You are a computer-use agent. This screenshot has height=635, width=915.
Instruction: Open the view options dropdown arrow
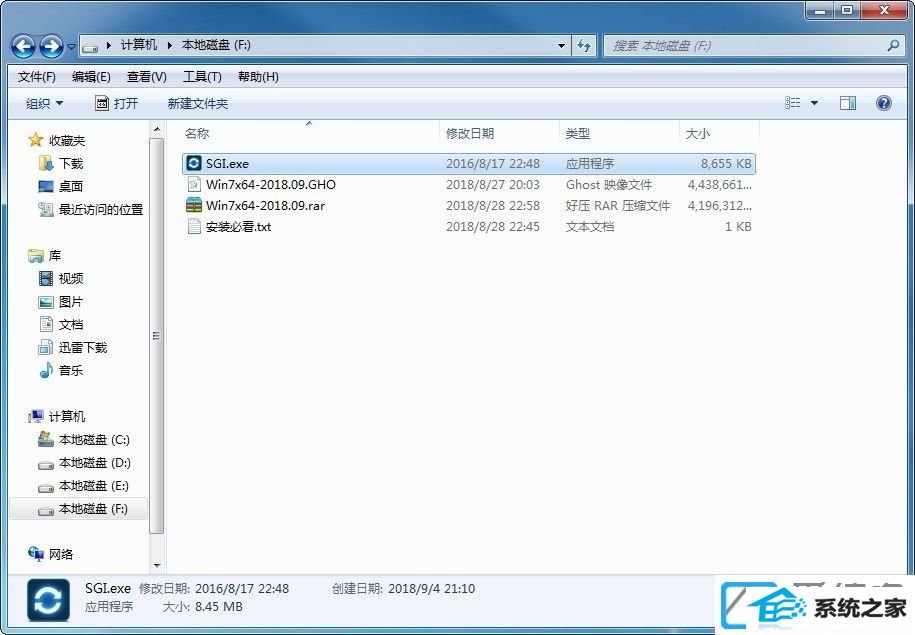coord(814,103)
